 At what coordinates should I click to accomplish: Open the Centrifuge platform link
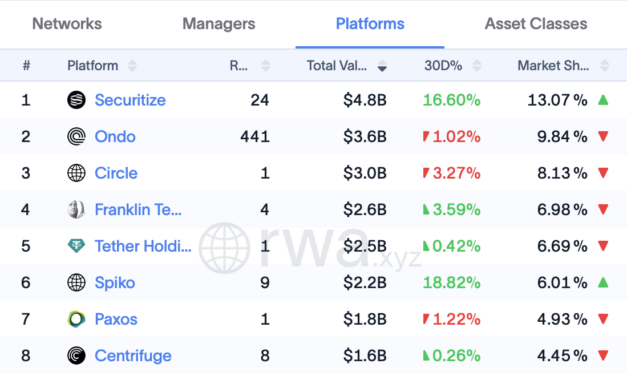[133, 356]
